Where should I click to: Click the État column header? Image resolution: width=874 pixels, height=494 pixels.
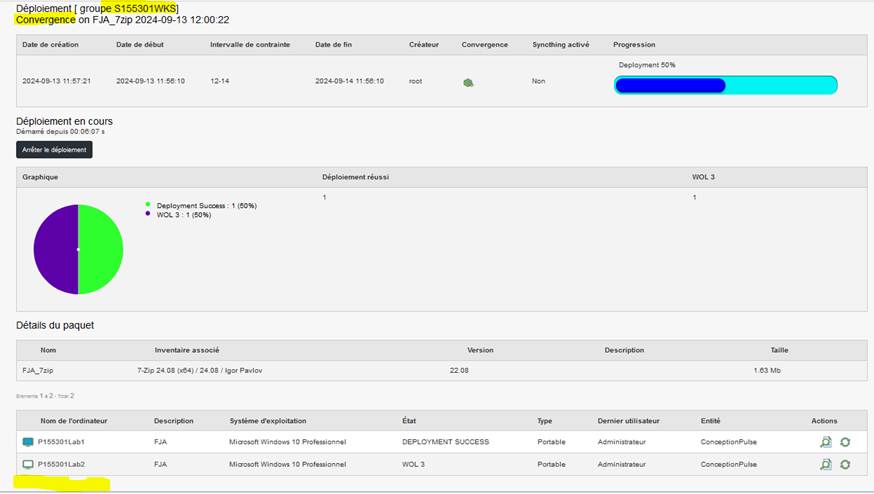click(409, 421)
